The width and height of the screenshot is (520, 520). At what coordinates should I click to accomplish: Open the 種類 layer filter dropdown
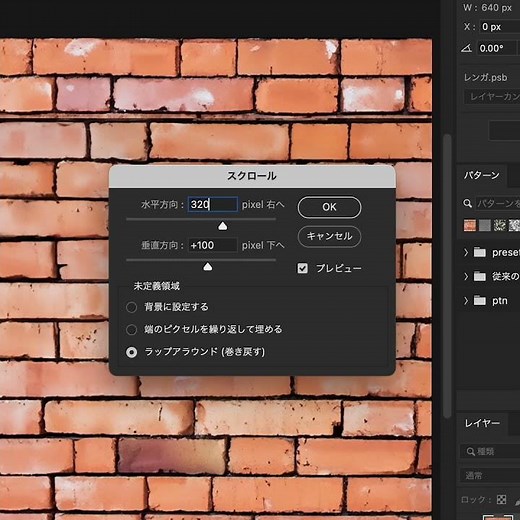tap(490, 452)
